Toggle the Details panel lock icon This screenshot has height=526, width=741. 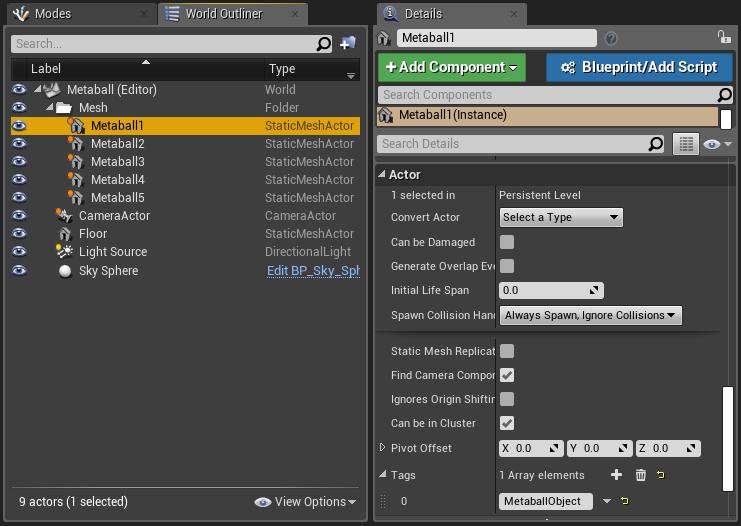[724, 36]
